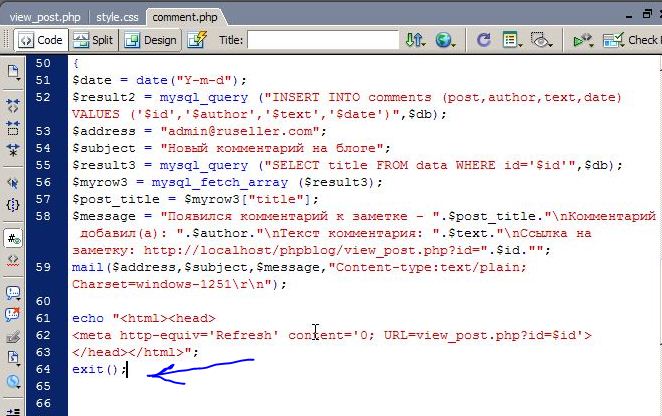
Task: Click the Refresh Design View icon
Action: (x=483, y=40)
